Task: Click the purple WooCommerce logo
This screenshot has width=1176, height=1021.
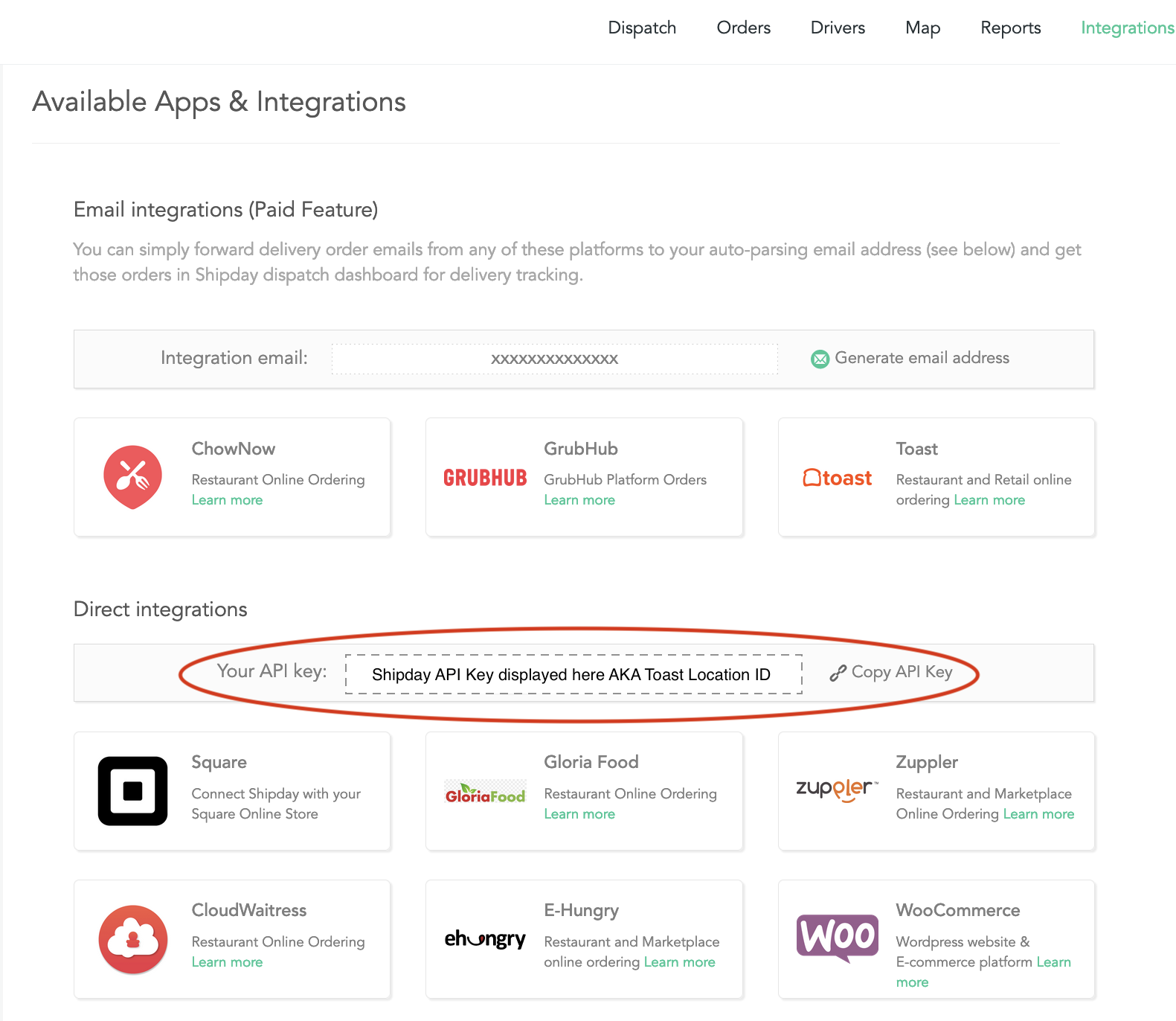Action: [837, 938]
